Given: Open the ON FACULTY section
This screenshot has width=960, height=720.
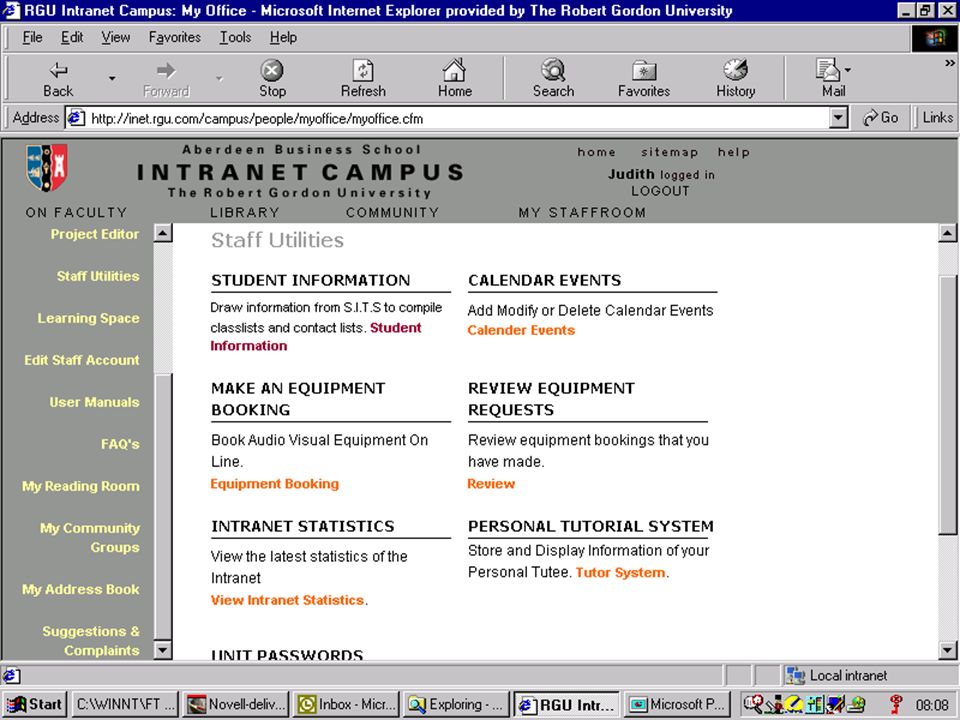Looking at the screenshot, I should click(76, 212).
